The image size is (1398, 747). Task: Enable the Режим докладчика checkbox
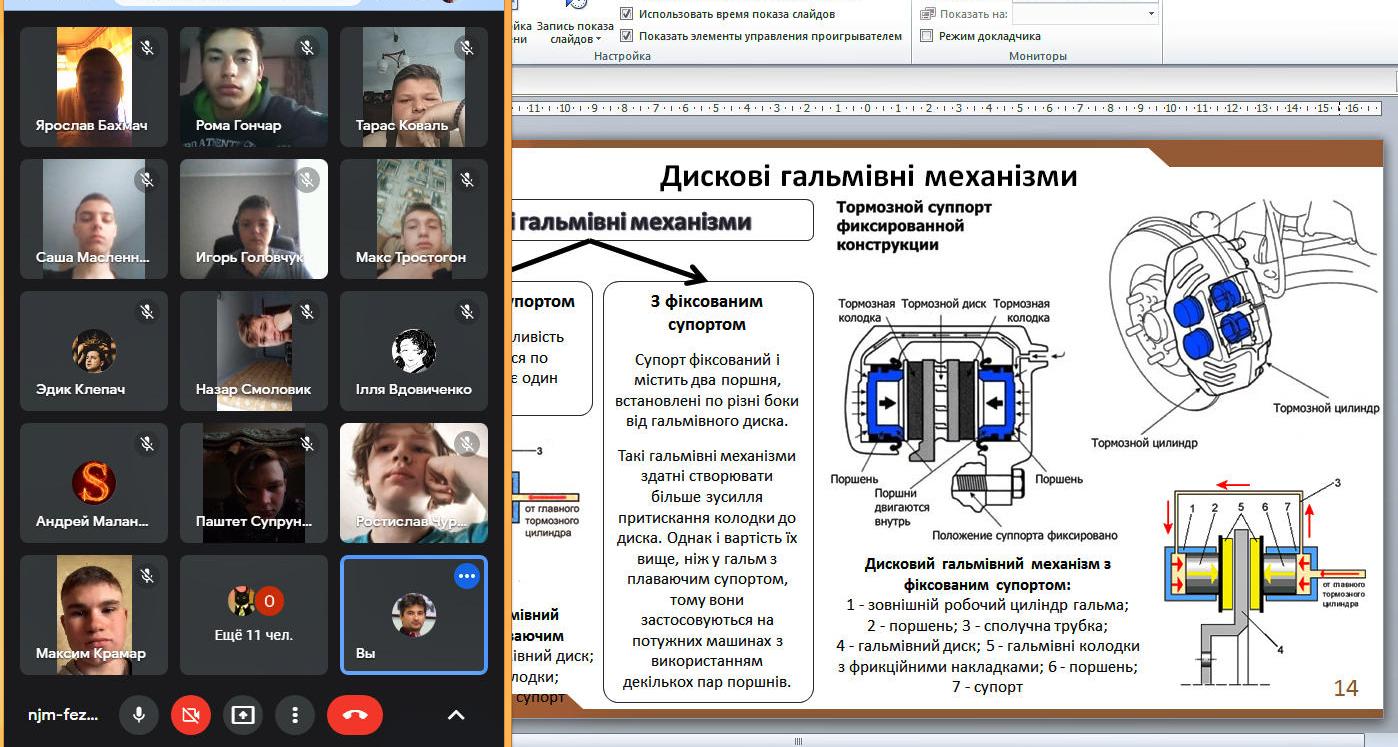[x=926, y=36]
